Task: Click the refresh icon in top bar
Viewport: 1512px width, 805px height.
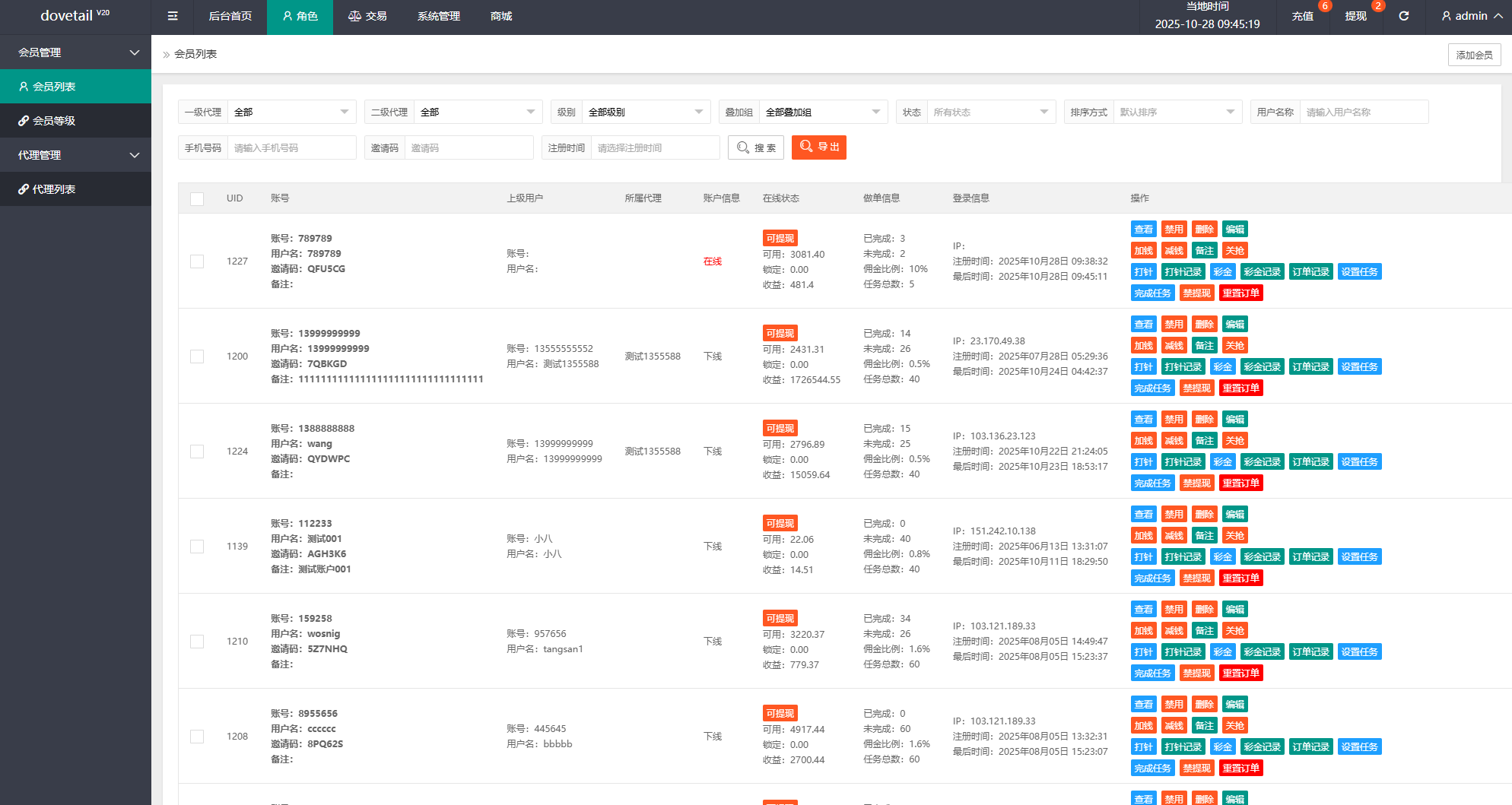Action: pyautogui.click(x=1404, y=16)
